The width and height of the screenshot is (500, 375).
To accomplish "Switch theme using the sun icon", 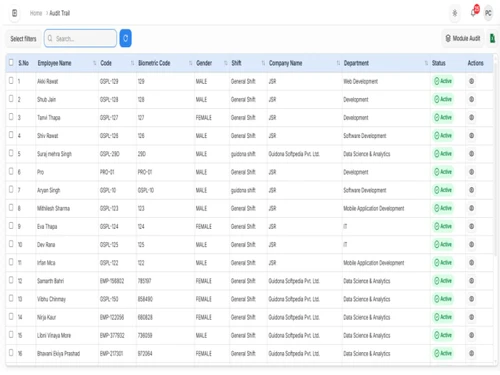I will coord(455,13).
